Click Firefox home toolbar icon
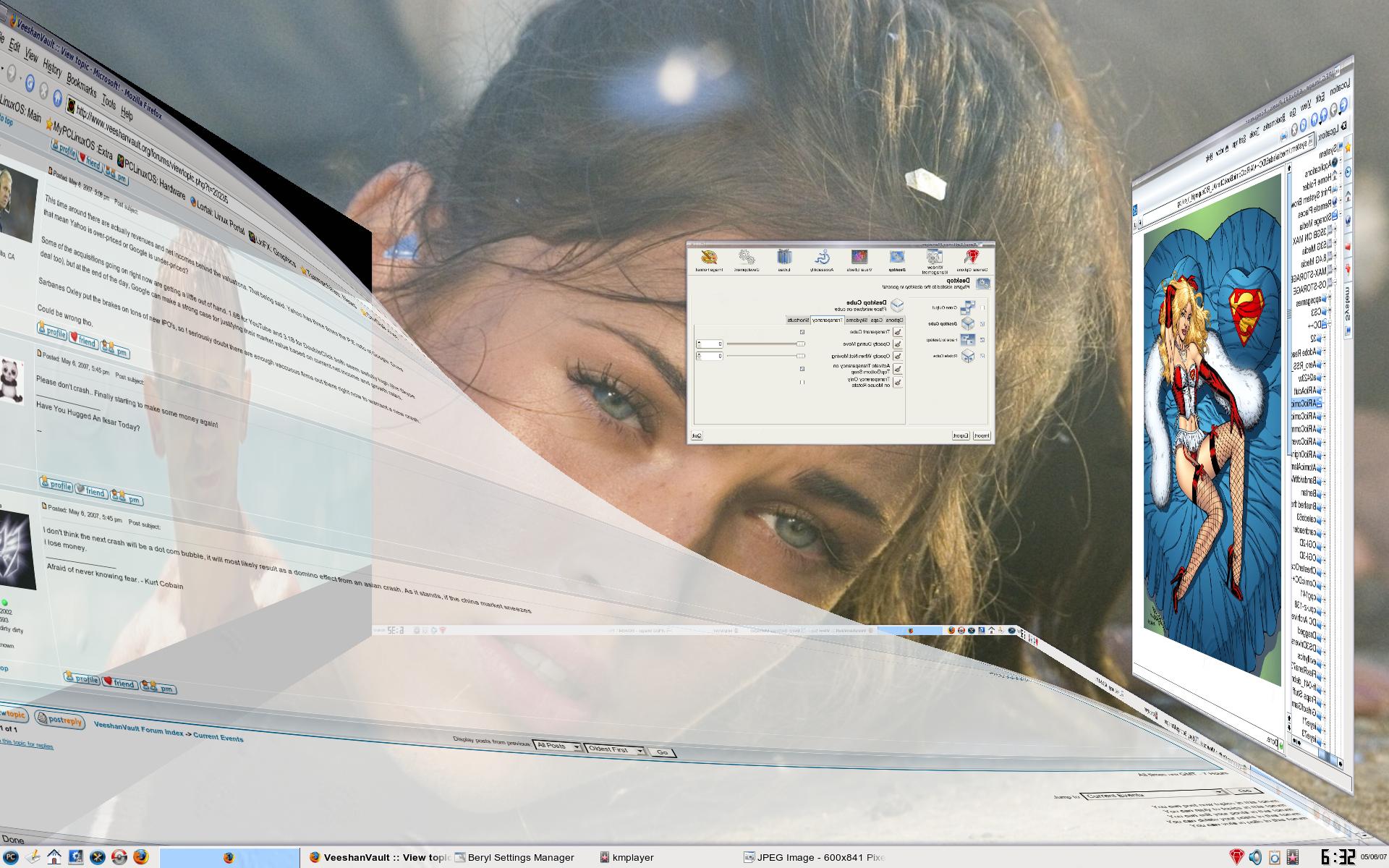This screenshot has height=868, width=1389. (57, 98)
